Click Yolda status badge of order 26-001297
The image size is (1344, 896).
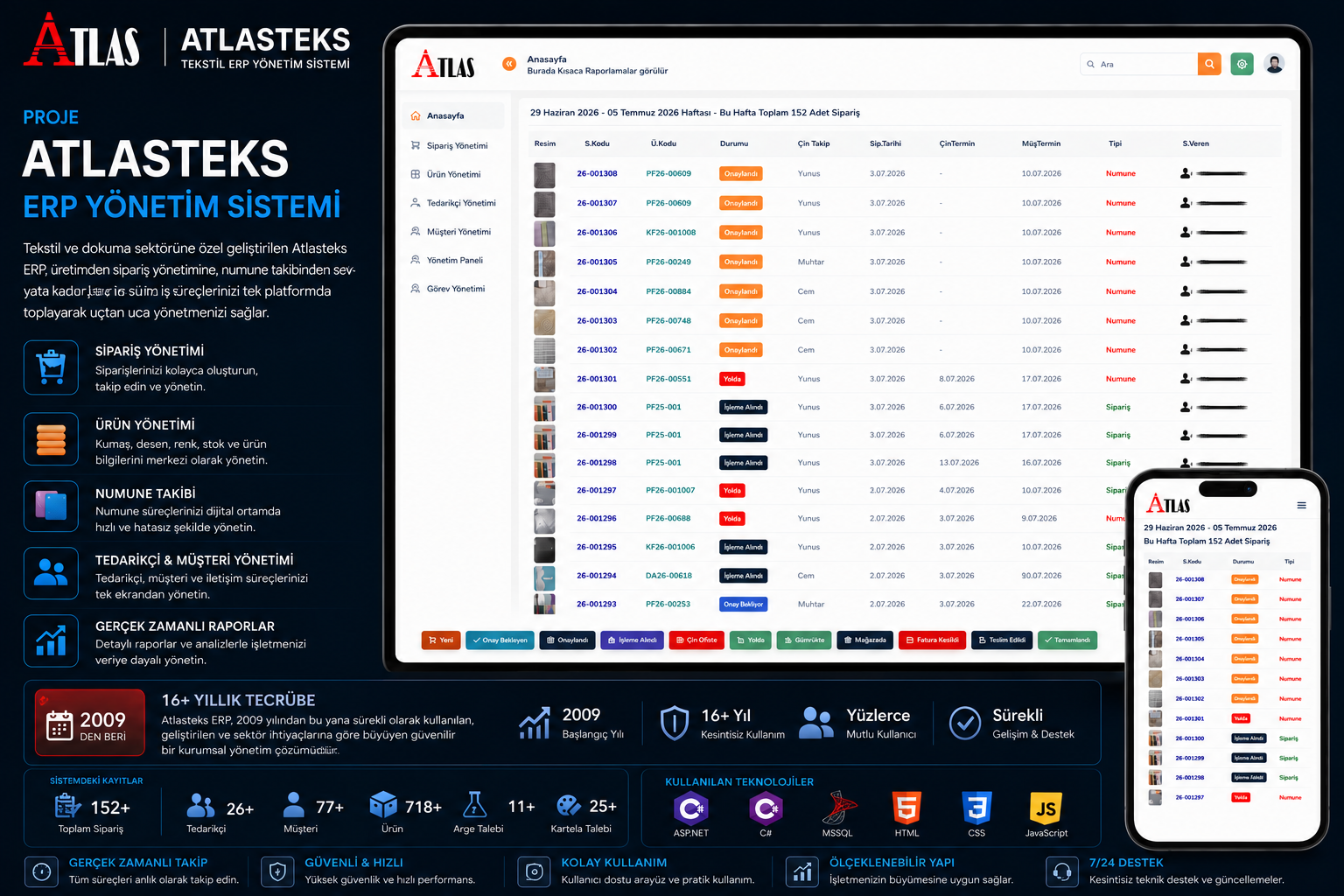click(x=732, y=491)
